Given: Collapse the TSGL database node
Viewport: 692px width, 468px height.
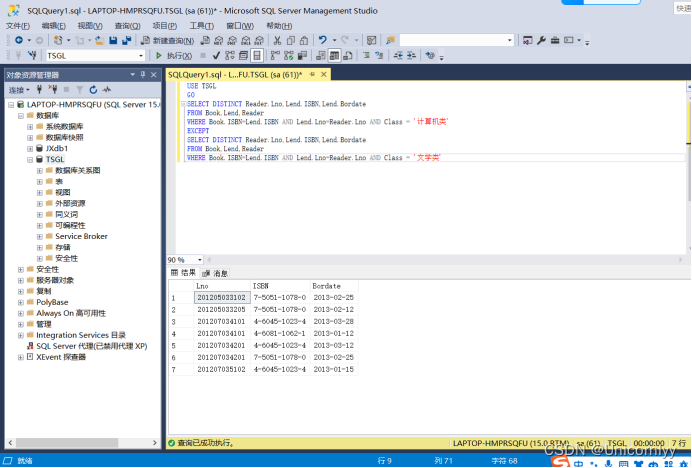Looking at the screenshot, I should pos(30,160).
